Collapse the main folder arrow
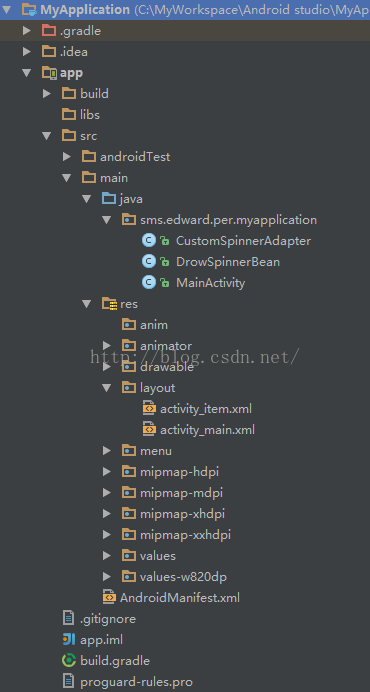The width and height of the screenshot is (370, 692). pos(67,178)
